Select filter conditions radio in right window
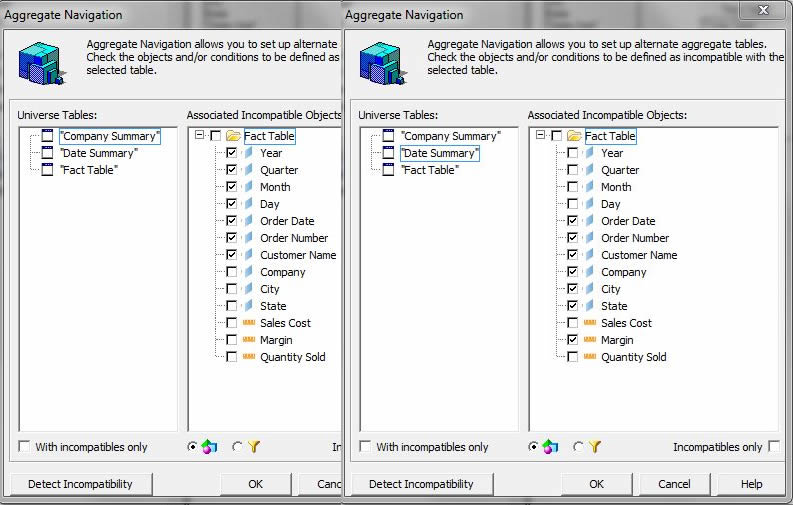 pyautogui.click(x=578, y=447)
